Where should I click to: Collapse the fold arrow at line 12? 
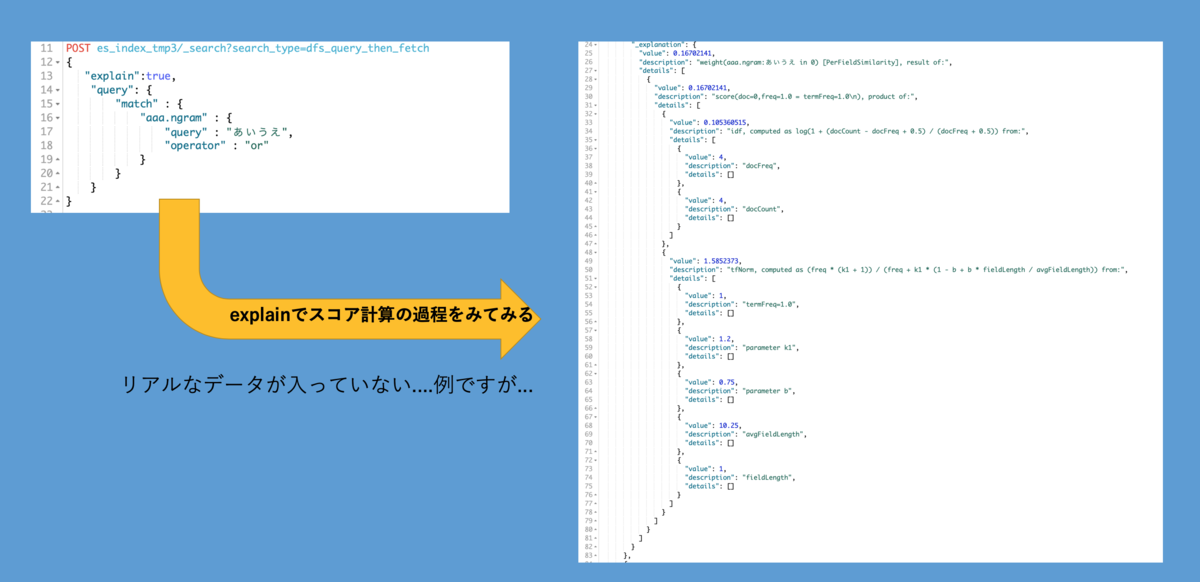(57, 62)
